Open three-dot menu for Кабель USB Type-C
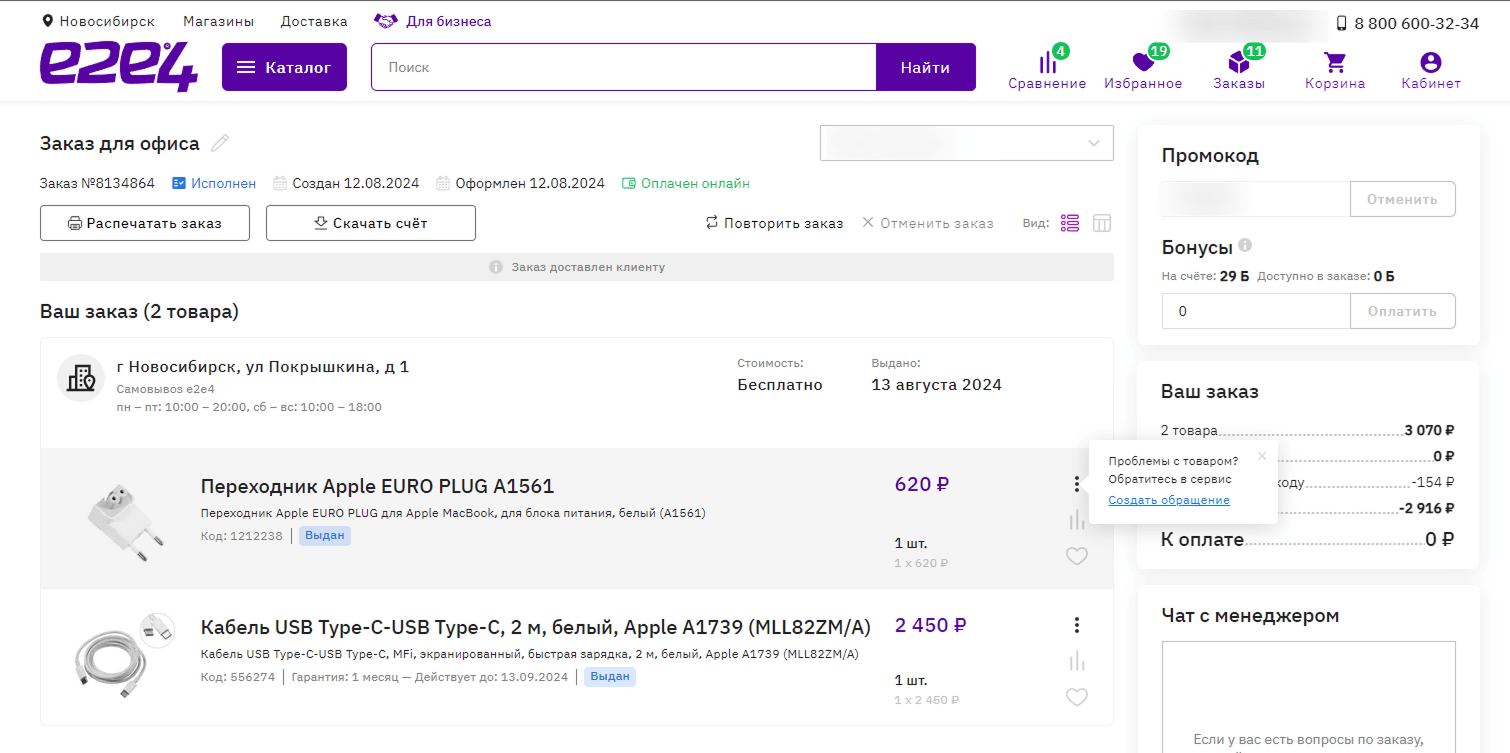Screen dimensions: 1510x753 1077,625
